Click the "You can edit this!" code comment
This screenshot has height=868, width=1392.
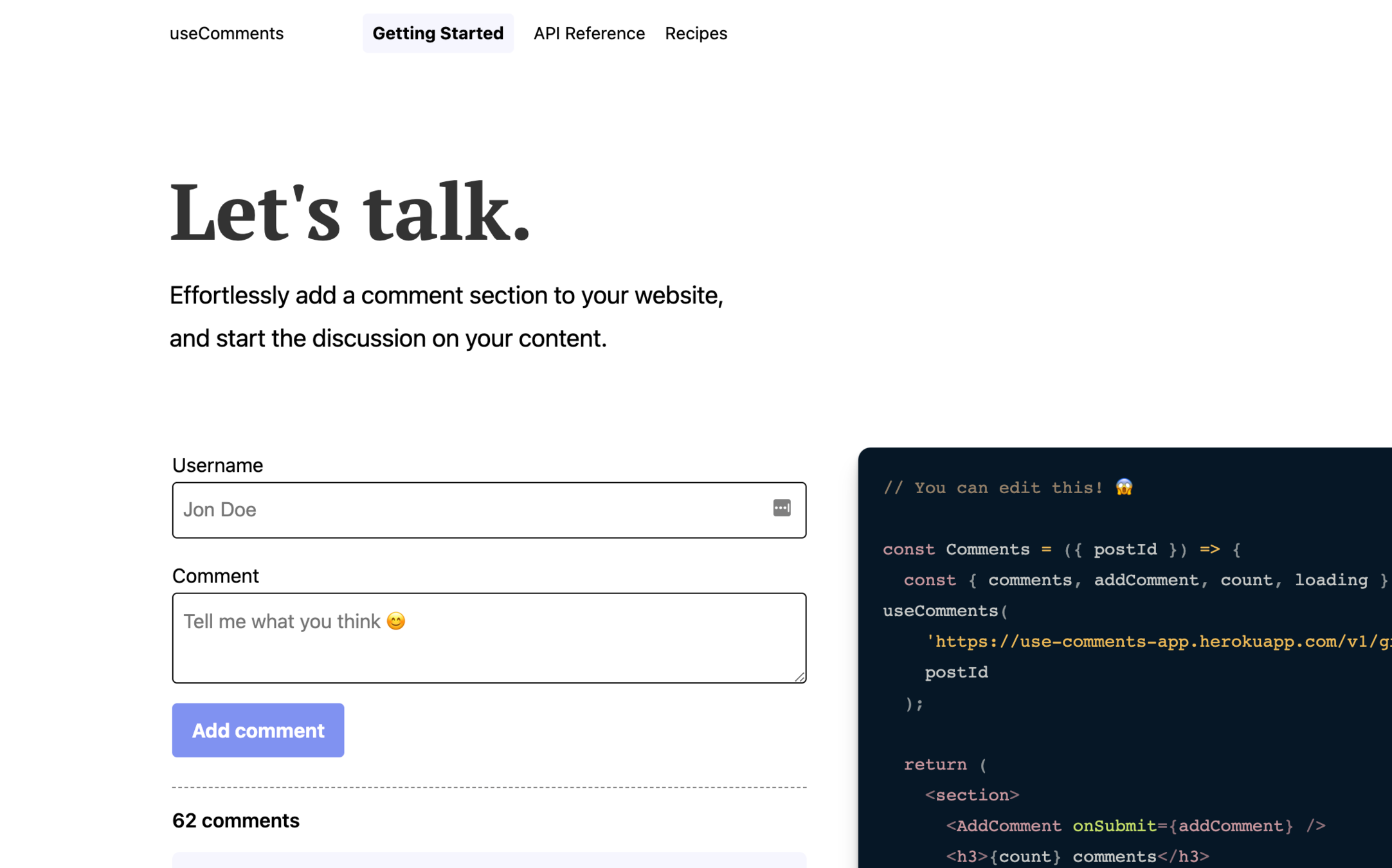993,488
